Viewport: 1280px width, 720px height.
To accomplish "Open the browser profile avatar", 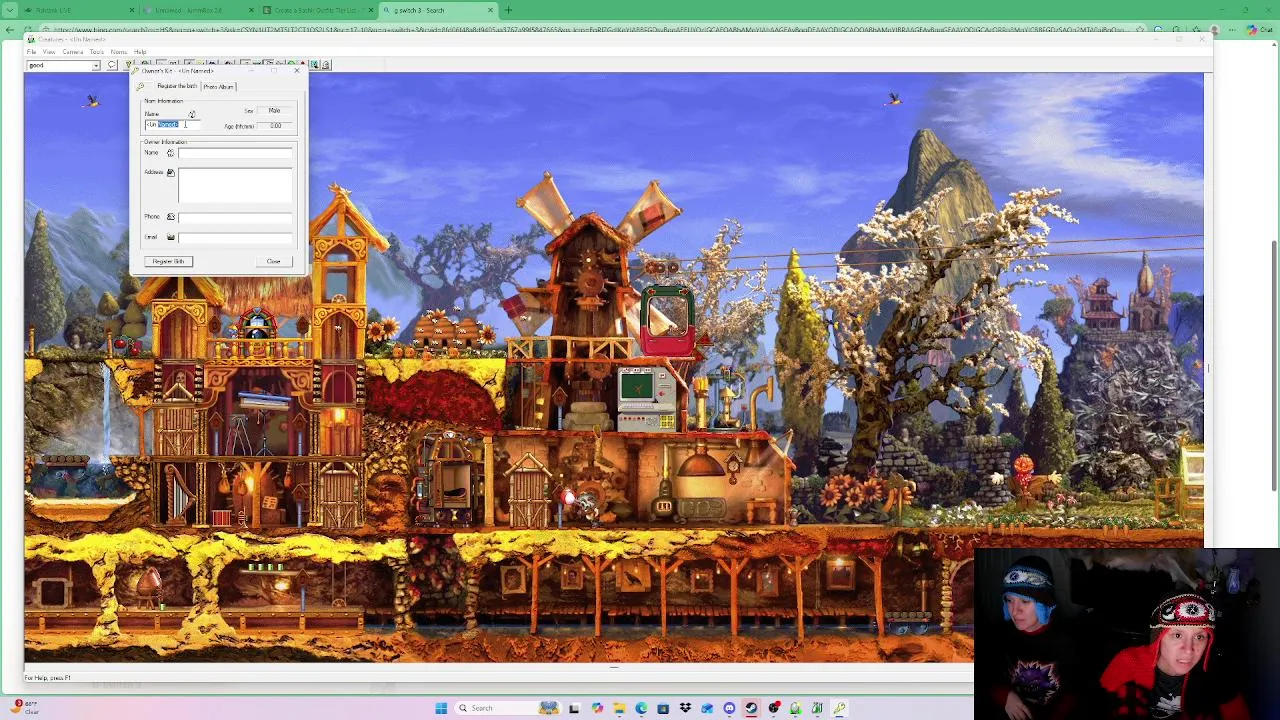I will (x=1215, y=30).
